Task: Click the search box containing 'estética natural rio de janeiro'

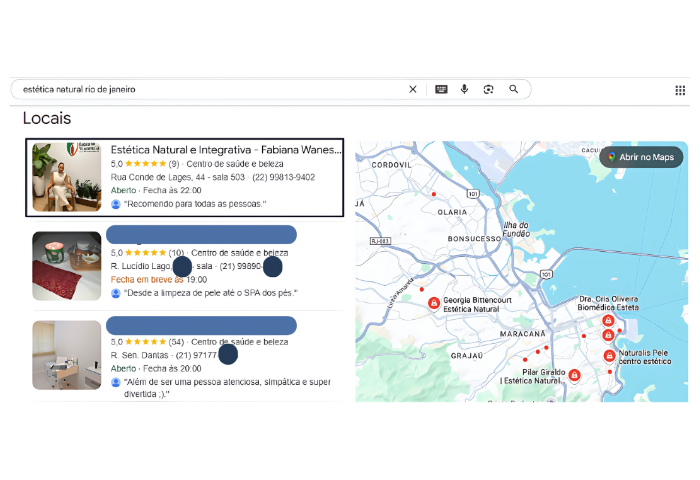Action: point(271,89)
